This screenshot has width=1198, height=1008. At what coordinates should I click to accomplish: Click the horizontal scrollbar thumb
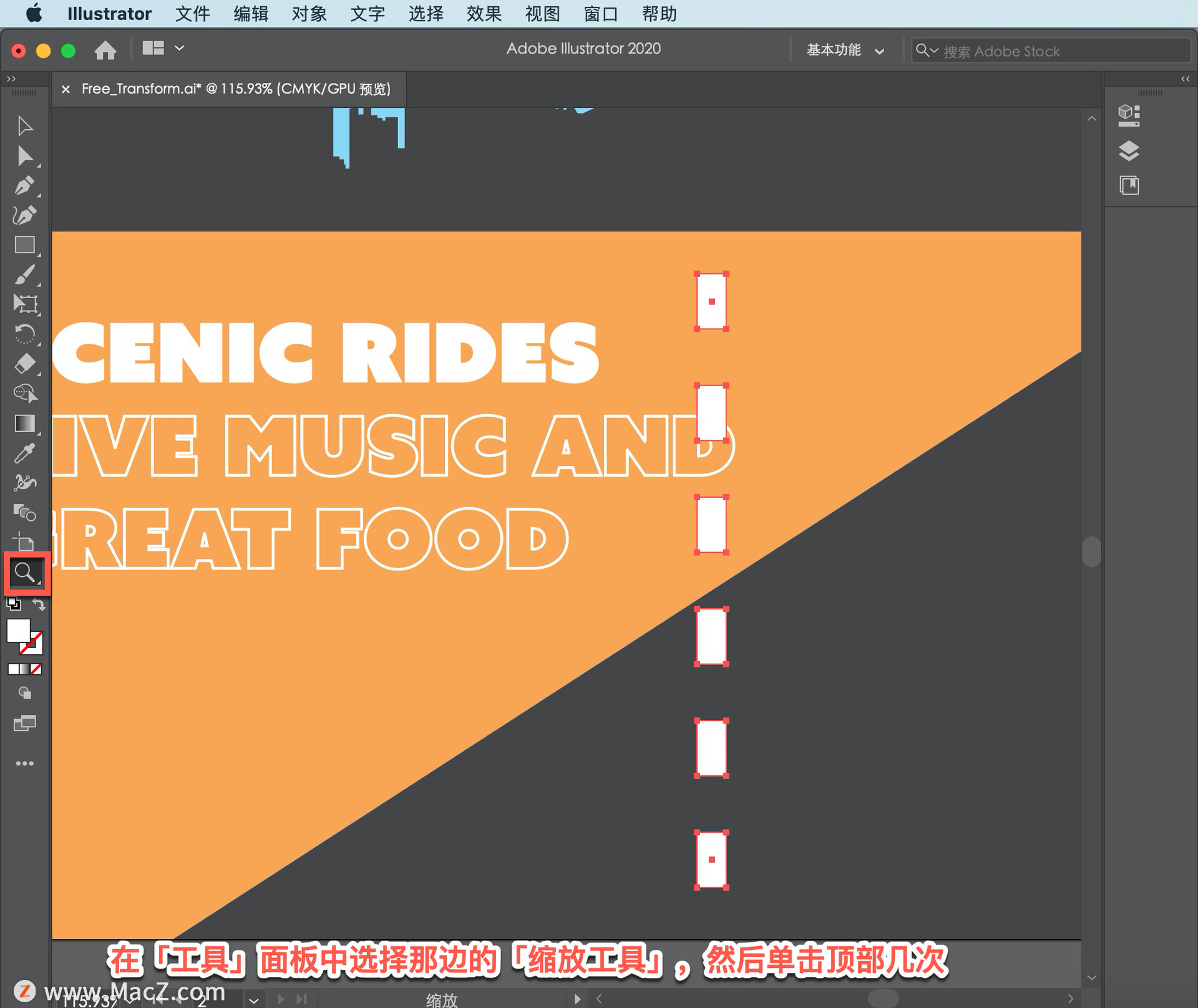[x=883, y=999]
